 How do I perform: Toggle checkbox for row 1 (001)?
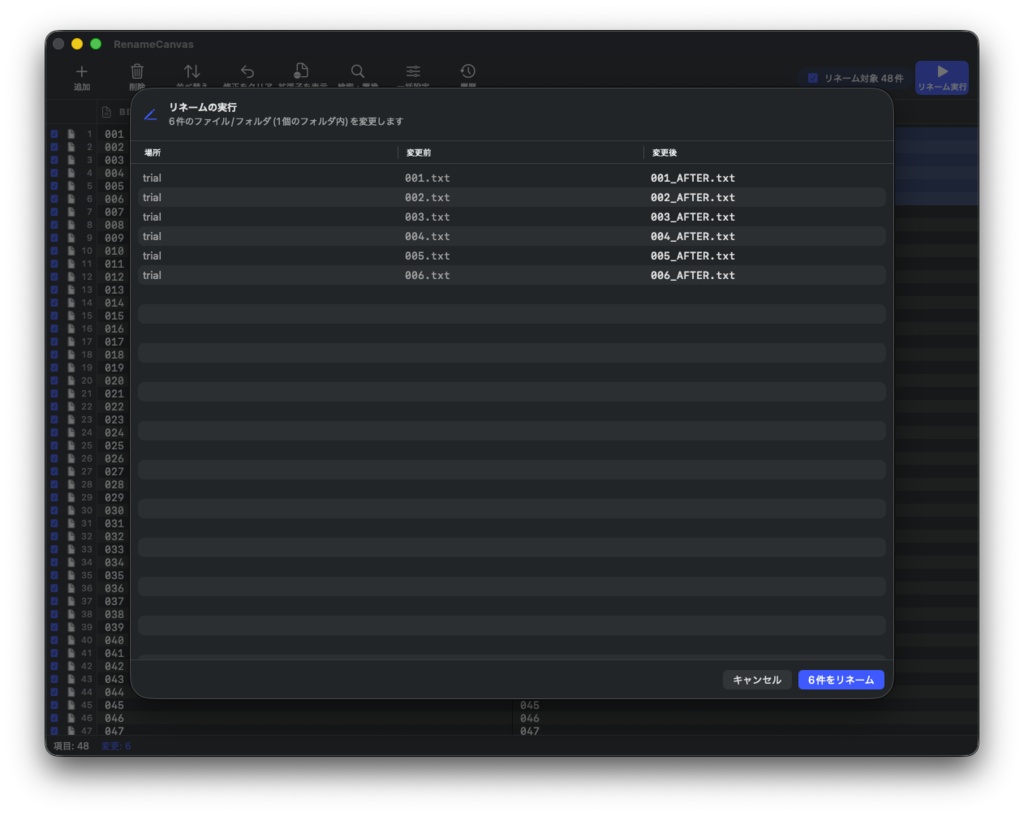[x=55, y=134]
